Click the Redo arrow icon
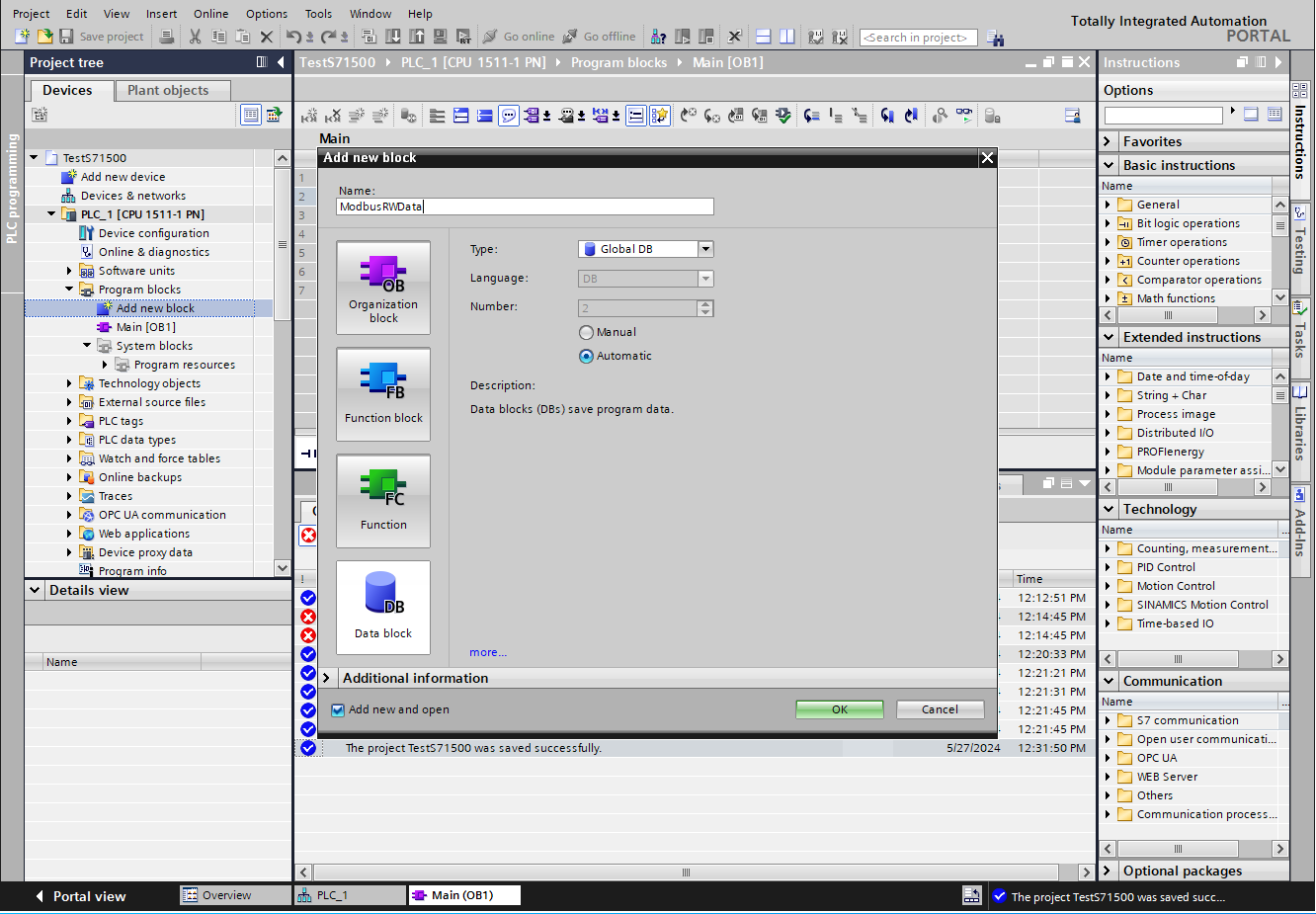1316x914 pixels. (x=328, y=37)
